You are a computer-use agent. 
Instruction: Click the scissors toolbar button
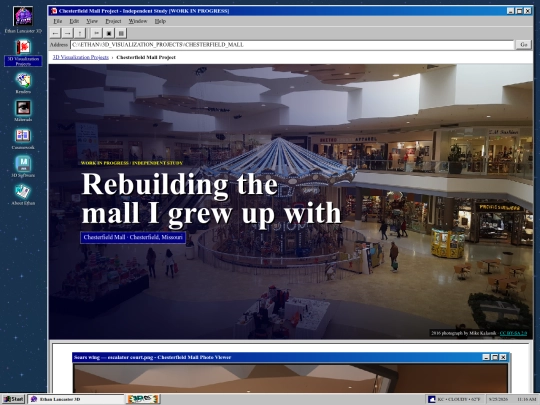click(96, 33)
